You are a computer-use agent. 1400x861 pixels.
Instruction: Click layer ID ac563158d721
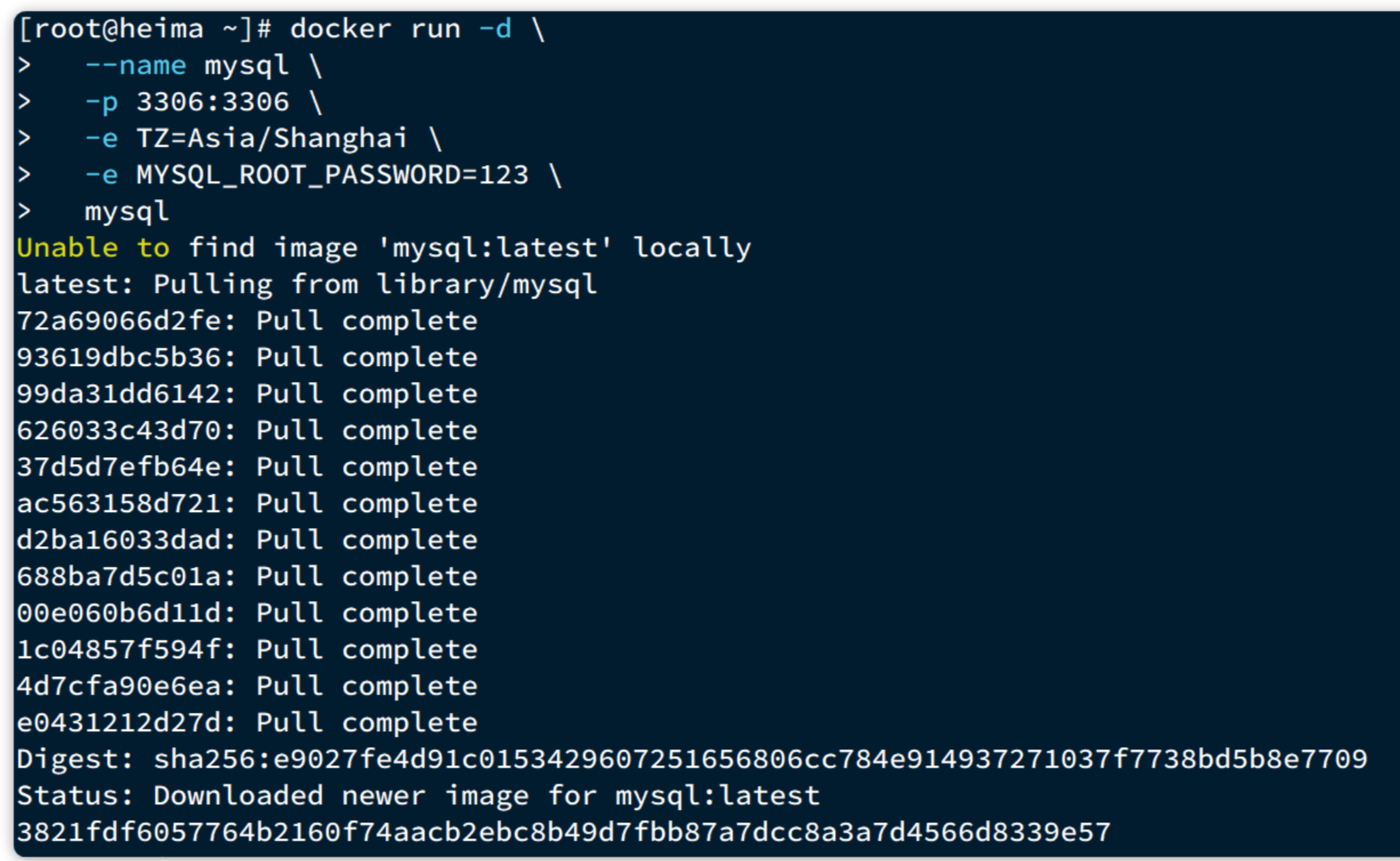(x=119, y=504)
